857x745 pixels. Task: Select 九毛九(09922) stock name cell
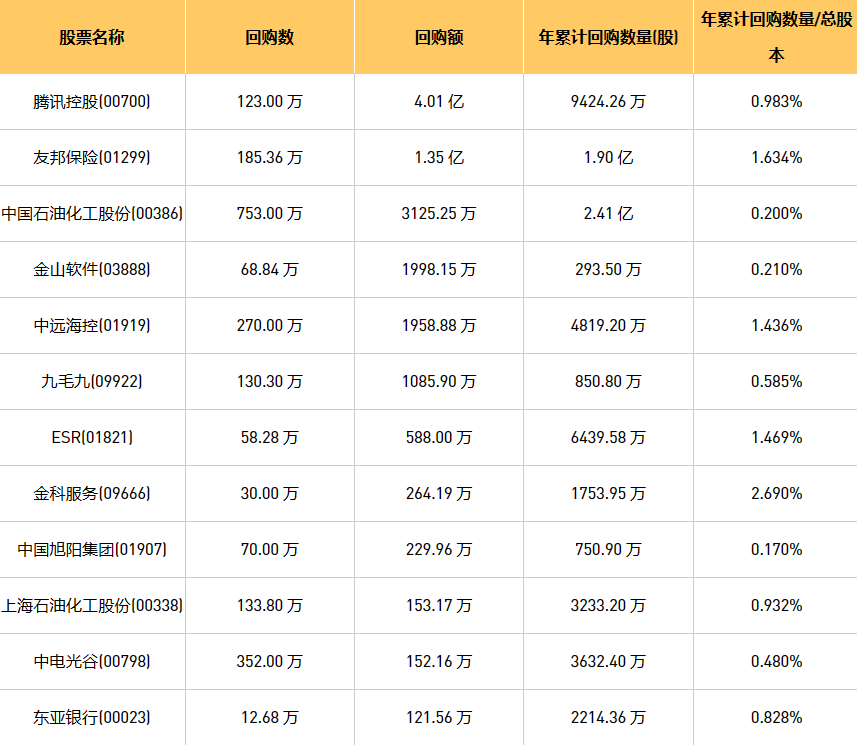click(92, 382)
